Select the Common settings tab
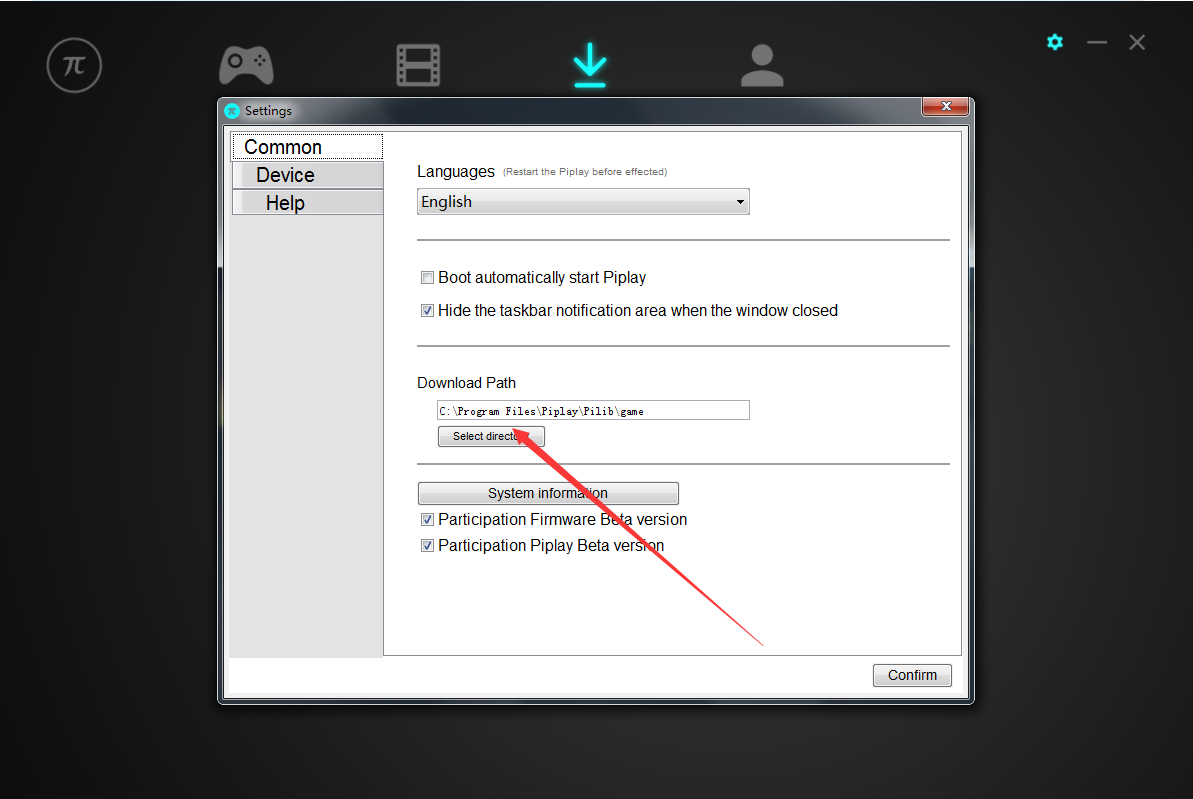The width and height of the screenshot is (1193, 799). pos(307,147)
